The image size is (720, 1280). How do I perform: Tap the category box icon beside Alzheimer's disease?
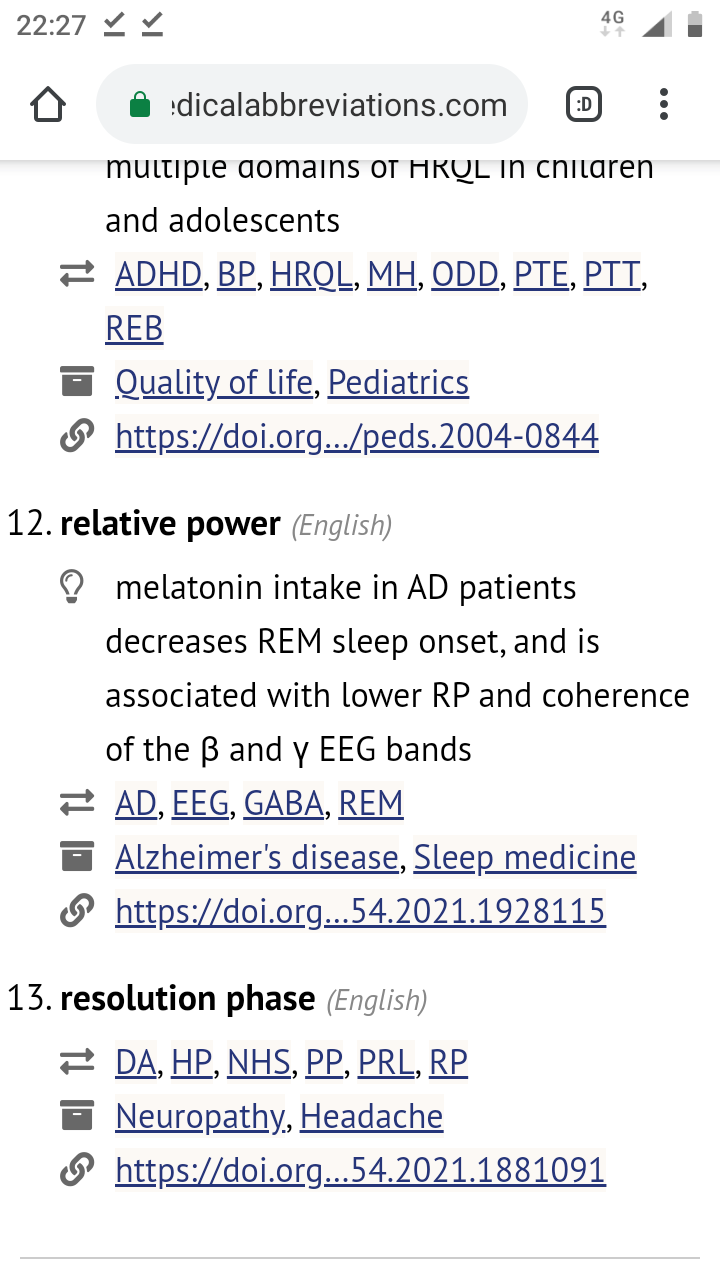pos(76,858)
